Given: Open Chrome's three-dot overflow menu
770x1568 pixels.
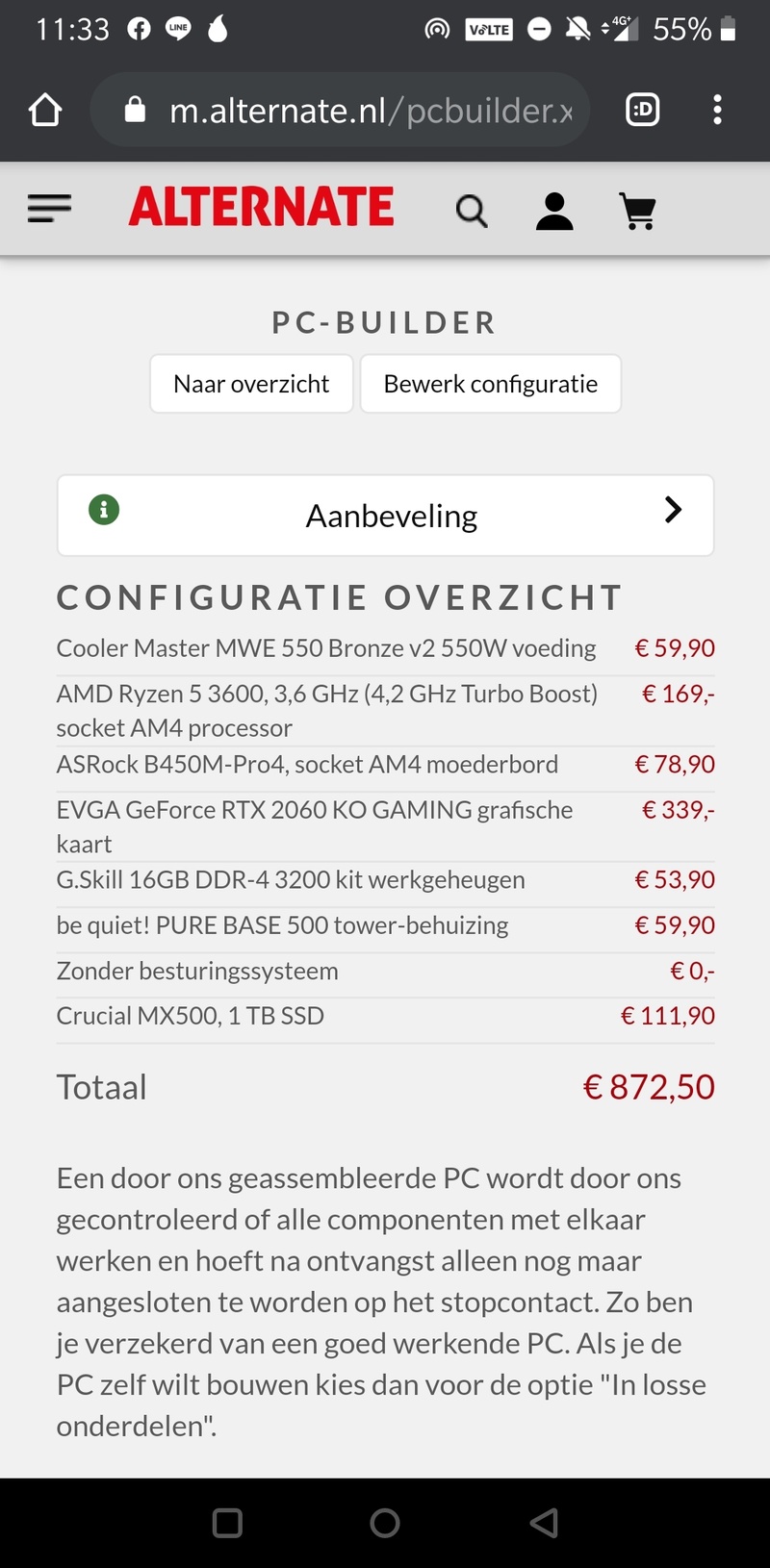Looking at the screenshot, I should [x=717, y=111].
